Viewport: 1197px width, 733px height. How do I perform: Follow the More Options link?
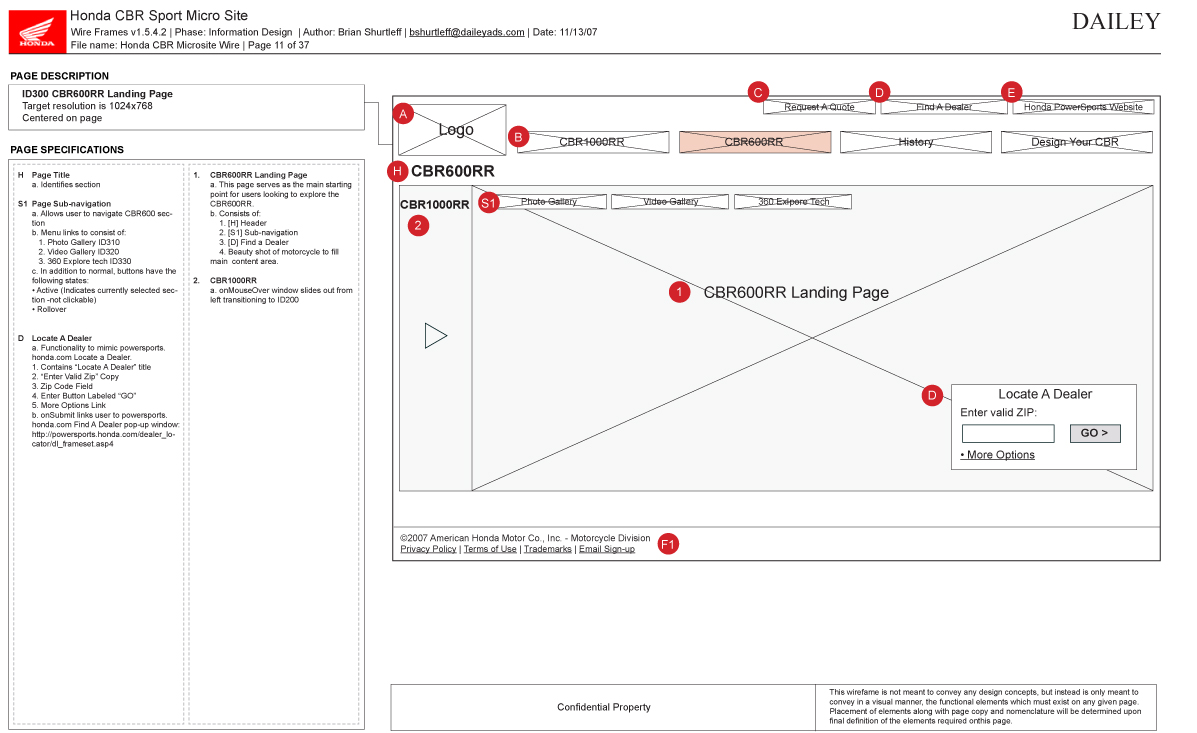(x=997, y=455)
